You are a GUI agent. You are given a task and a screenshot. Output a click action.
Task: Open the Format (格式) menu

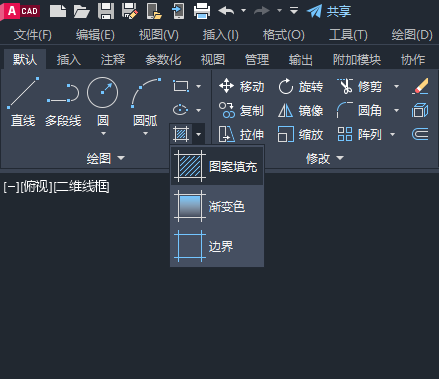(x=284, y=35)
